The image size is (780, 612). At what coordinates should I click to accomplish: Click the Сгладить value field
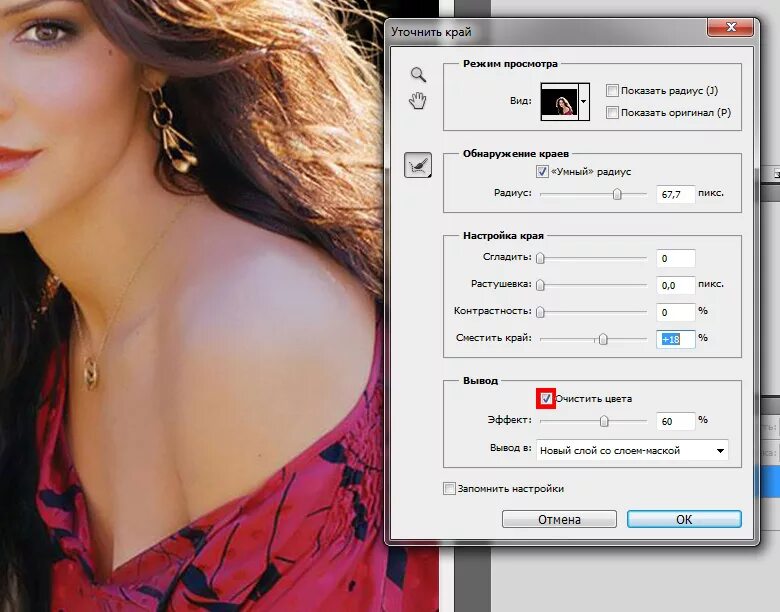tap(676, 258)
